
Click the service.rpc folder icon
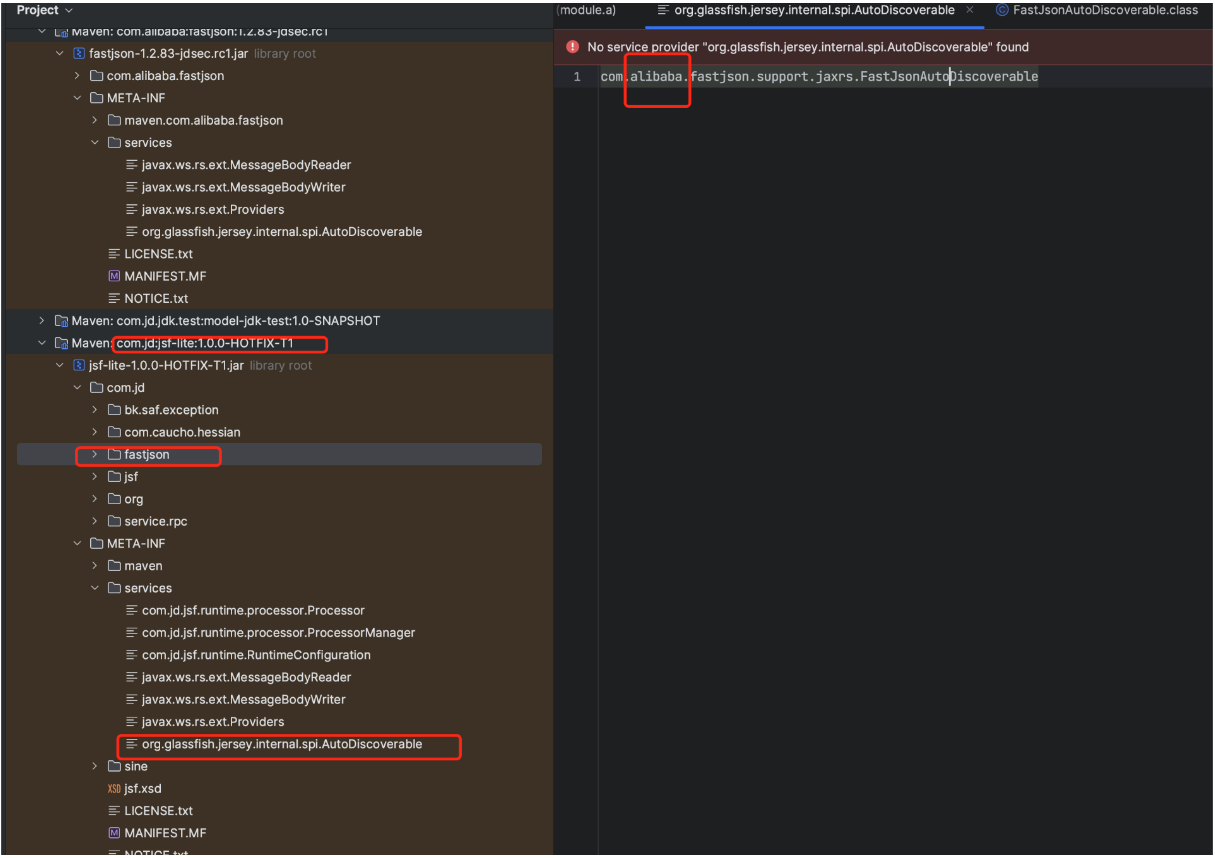(x=113, y=521)
